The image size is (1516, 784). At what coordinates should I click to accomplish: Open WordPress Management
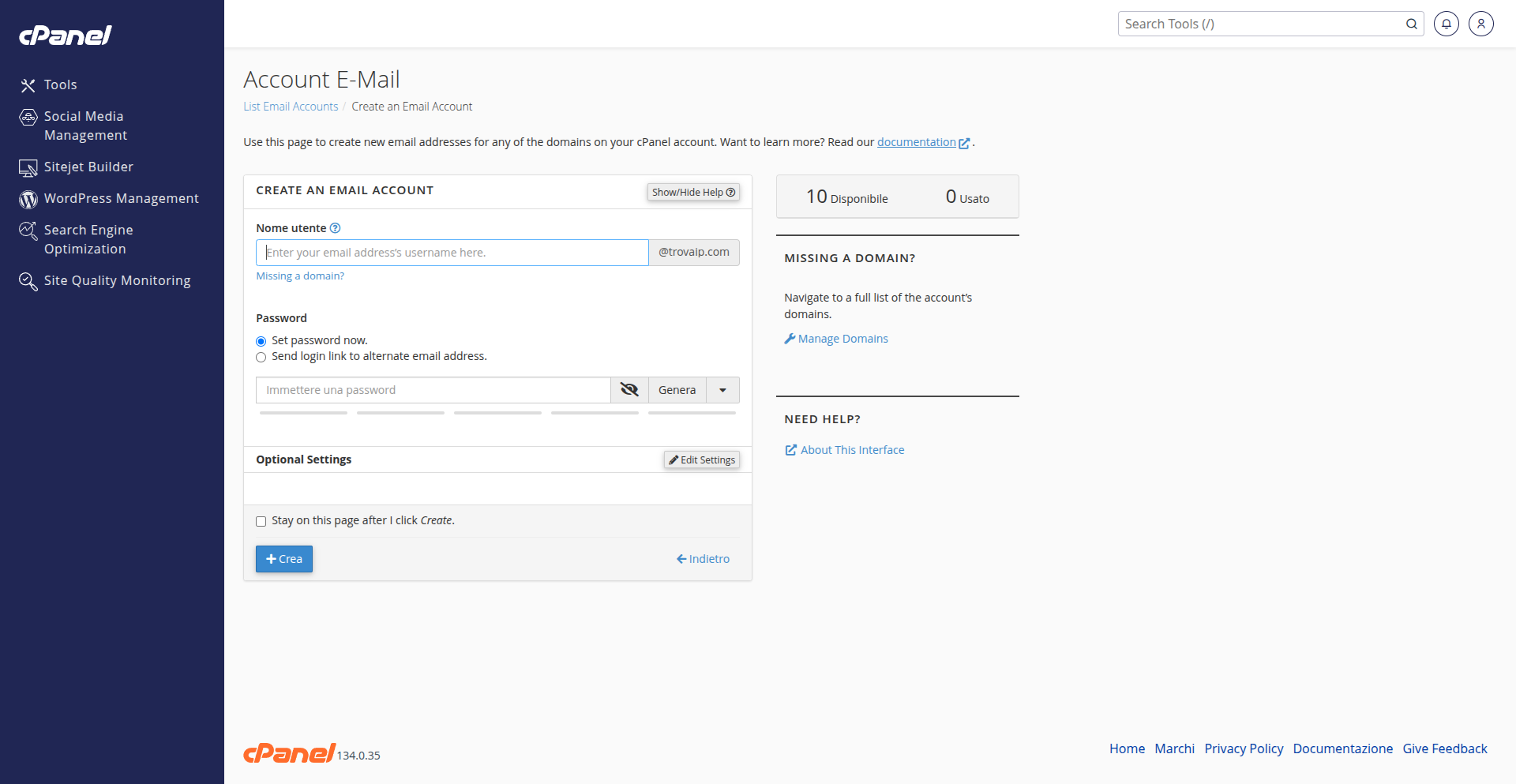tap(122, 198)
